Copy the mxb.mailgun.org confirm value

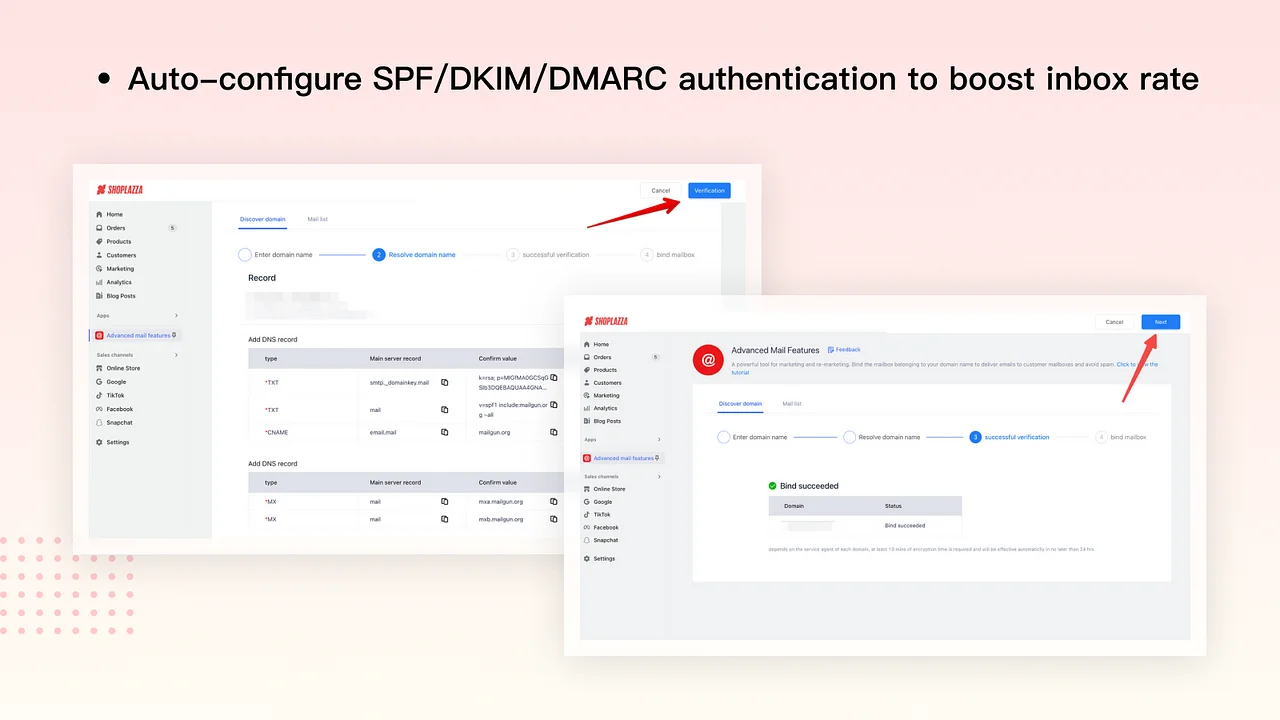click(553, 519)
